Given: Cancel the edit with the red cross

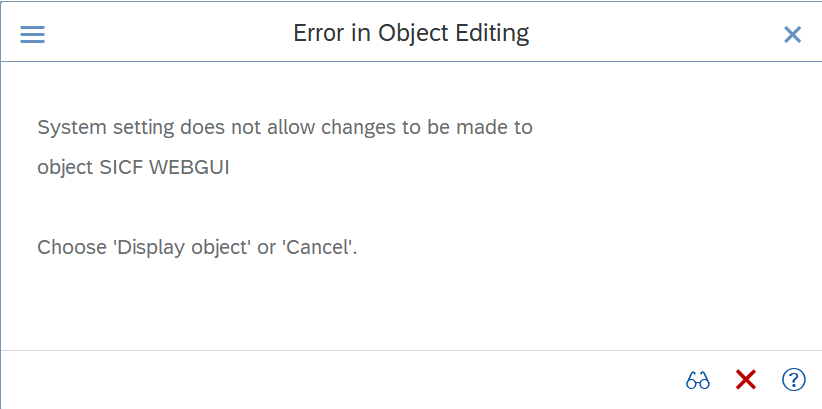Looking at the screenshot, I should point(745,379).
